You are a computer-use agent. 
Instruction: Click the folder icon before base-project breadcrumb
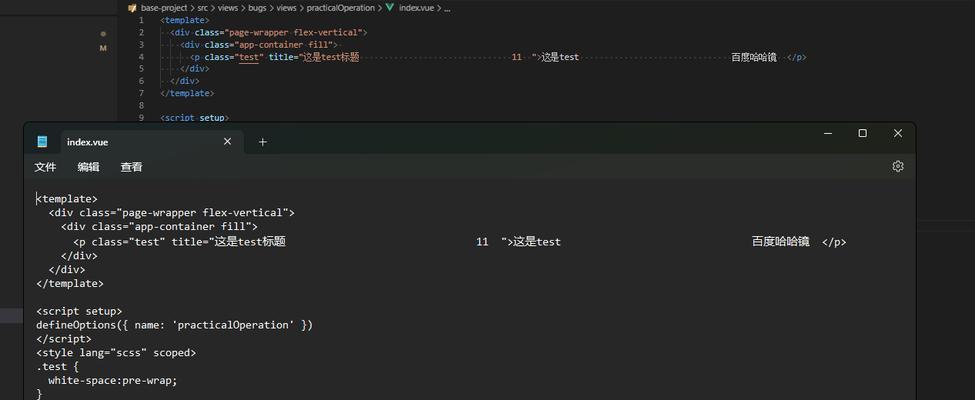click(132, 8)
